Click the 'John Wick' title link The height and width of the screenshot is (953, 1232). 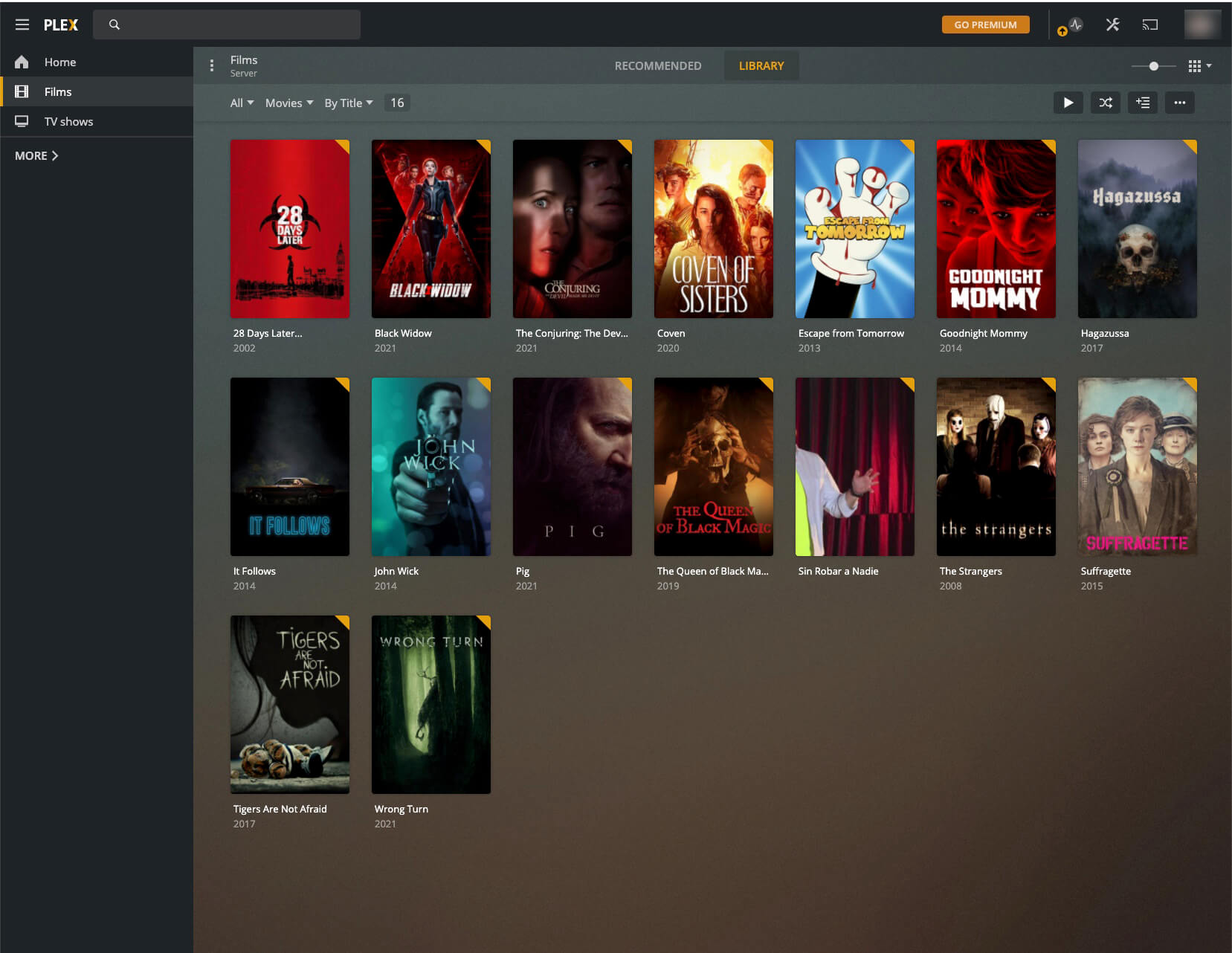click(x=396, y=571)
